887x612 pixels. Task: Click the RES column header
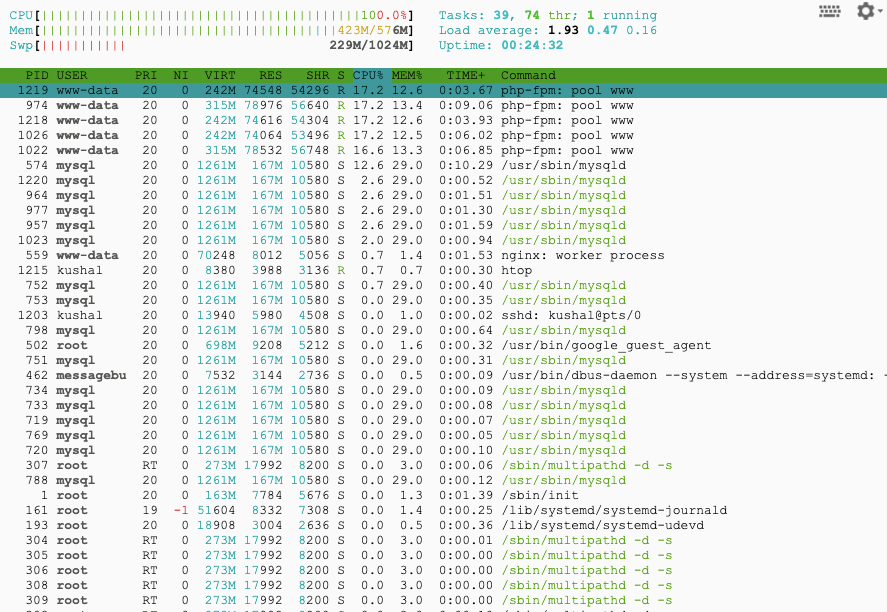coord(270,75)
